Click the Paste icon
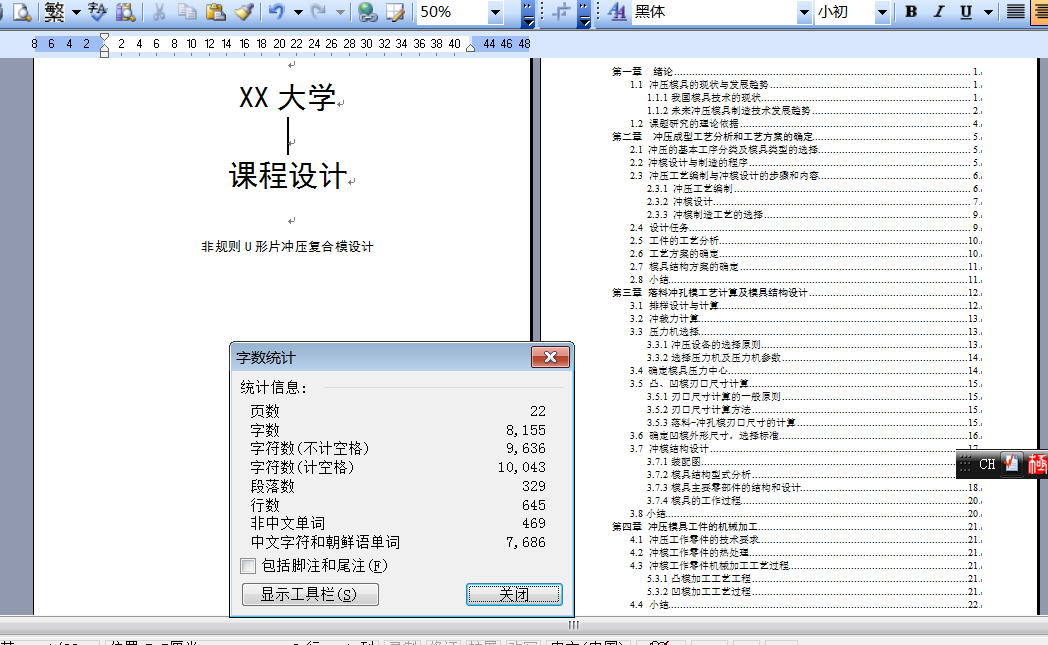The image size is (1048, 645). (x=214, y=12)
